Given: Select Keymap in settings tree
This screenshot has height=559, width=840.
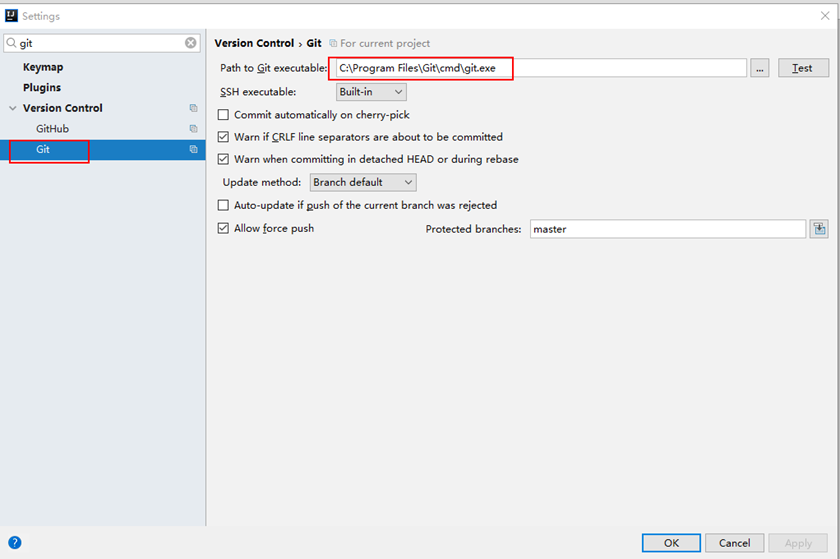Looking at the screenshot, I should click(43, 67).
